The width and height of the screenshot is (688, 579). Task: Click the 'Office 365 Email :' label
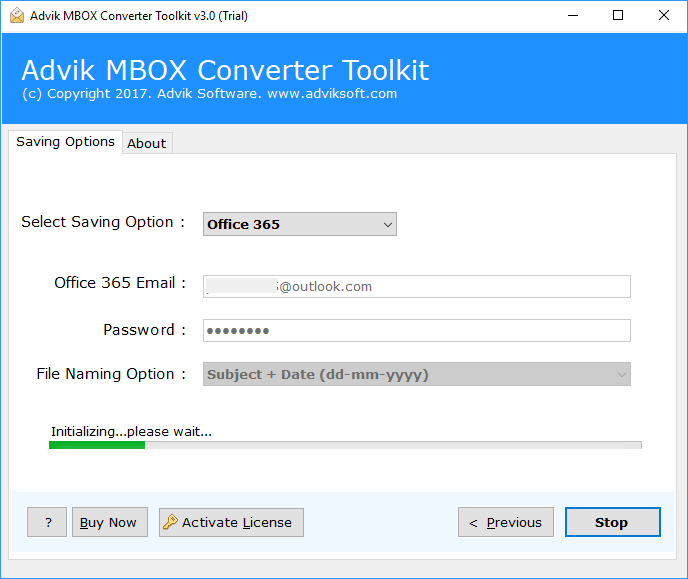[120, 283]
